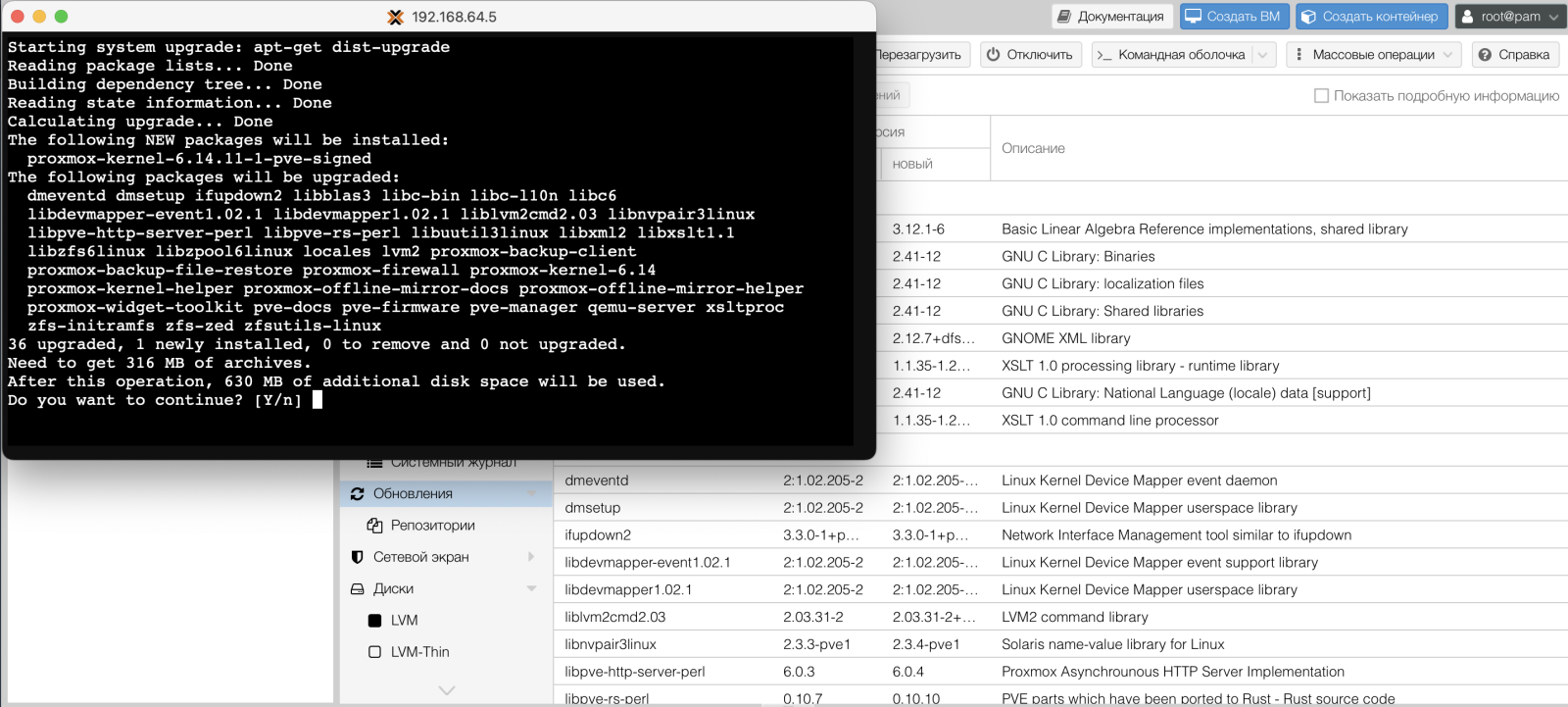Image resolution: width=1568 pixels, height=707 pixels.
Task: Click the Basic Linear Algebra Reference description
Action: 1204,228
